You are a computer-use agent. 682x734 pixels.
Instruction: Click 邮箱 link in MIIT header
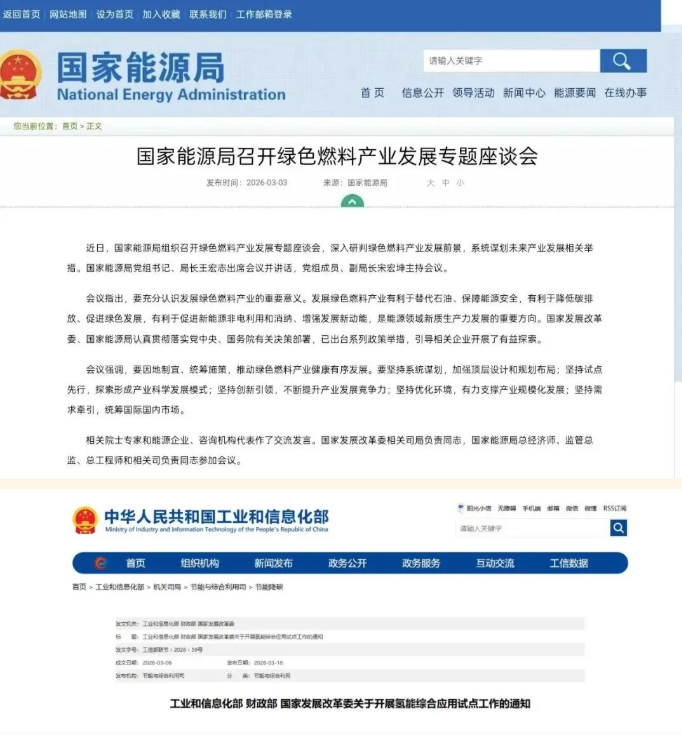[x=553, y=508]
